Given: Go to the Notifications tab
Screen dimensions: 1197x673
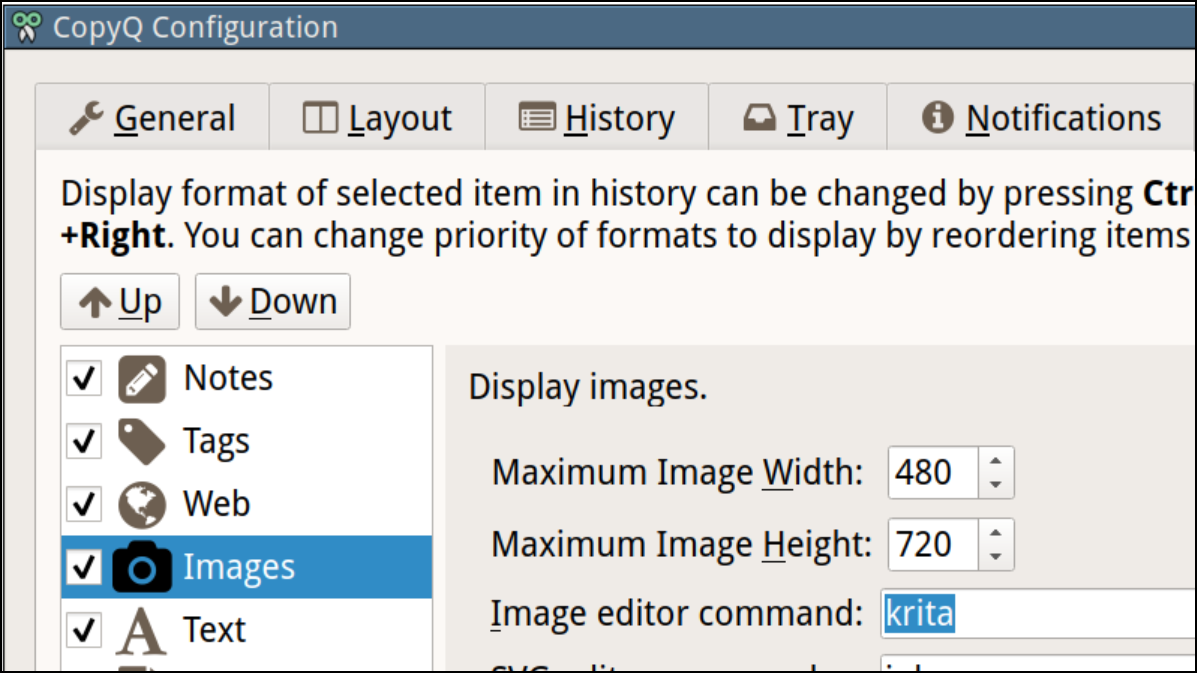Looking at the screenshot, I should [x=1041, y=118].
